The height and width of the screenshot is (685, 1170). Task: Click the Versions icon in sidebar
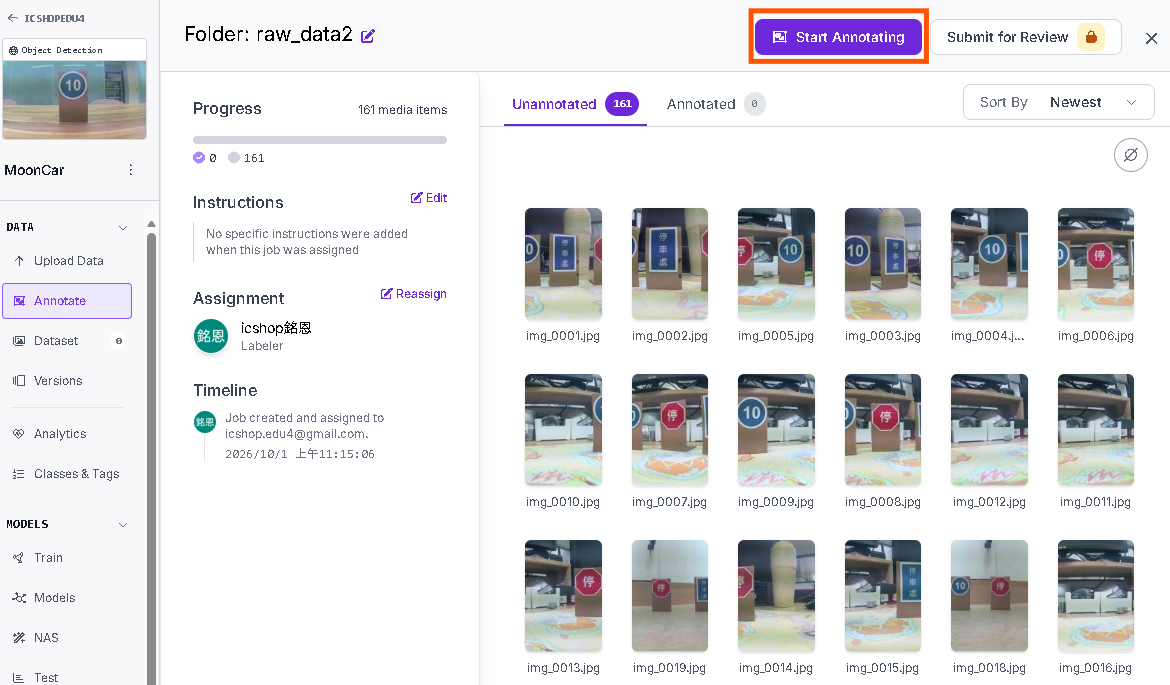click(x=19, y=381)
